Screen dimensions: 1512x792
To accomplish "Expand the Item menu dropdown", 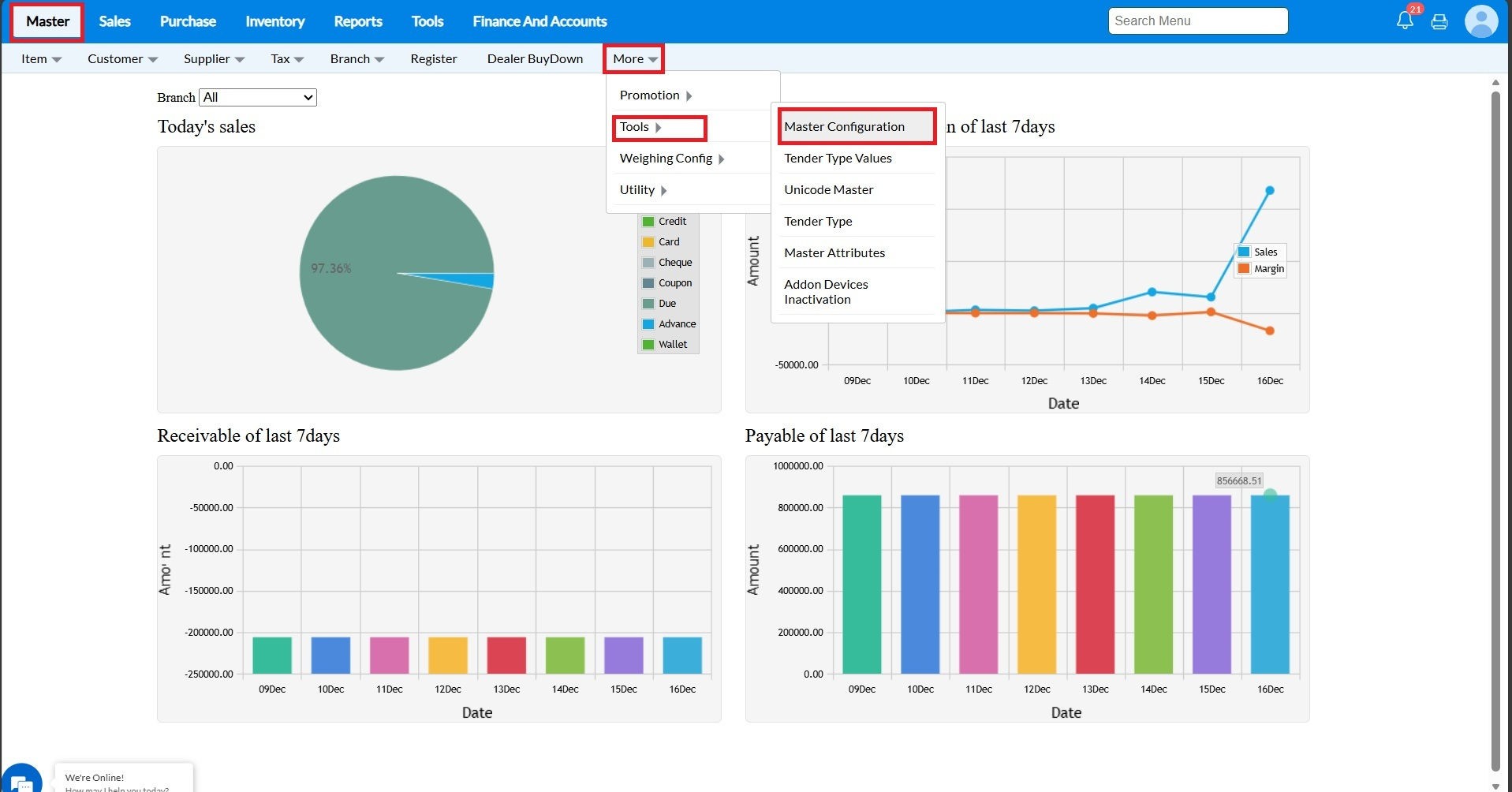I will pos(41,59).
